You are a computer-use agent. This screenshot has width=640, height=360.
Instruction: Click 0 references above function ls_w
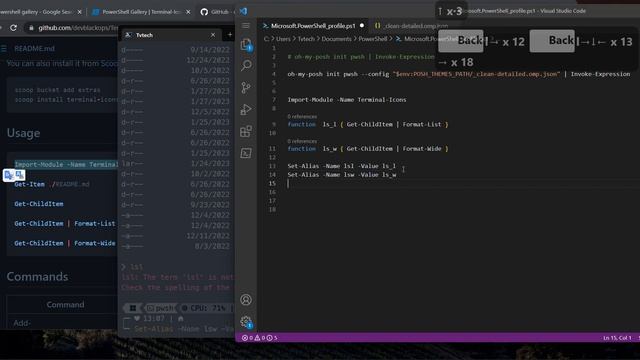click(302, 141)
